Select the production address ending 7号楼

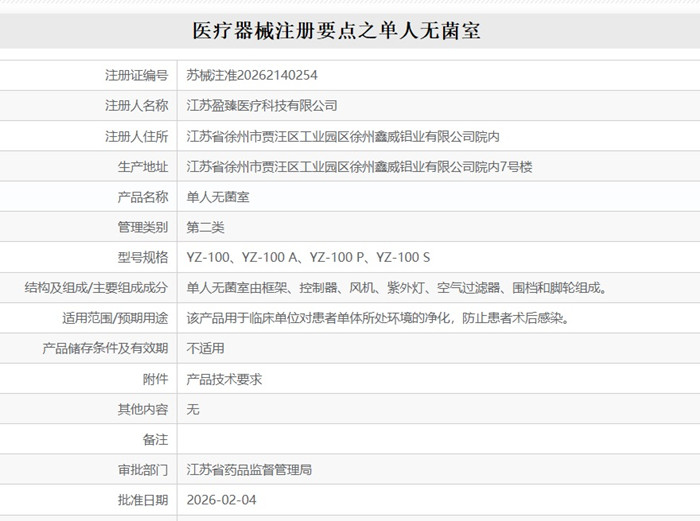tap(359, 167)
